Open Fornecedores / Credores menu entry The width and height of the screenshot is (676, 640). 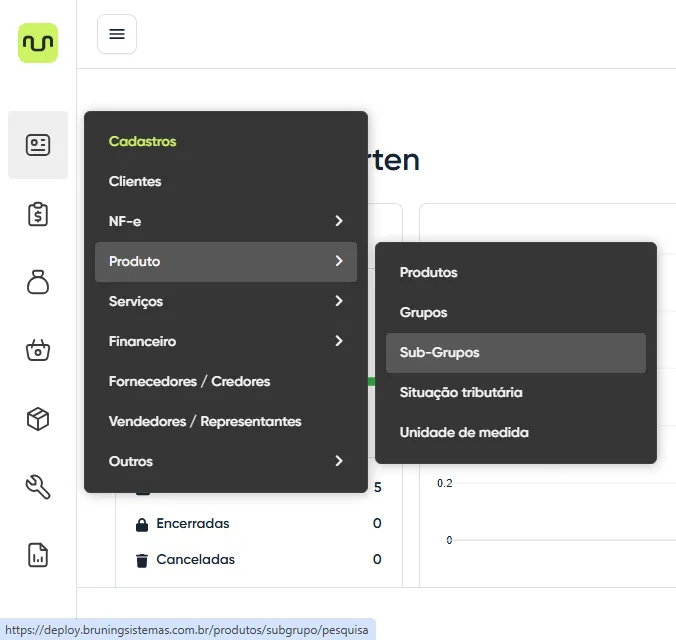(189, 381)
